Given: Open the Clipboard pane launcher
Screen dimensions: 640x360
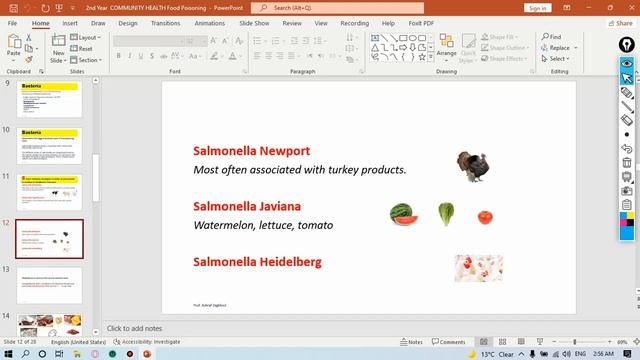Looking at the screenshot, I should pyautogui.click(x=41, y=71).
